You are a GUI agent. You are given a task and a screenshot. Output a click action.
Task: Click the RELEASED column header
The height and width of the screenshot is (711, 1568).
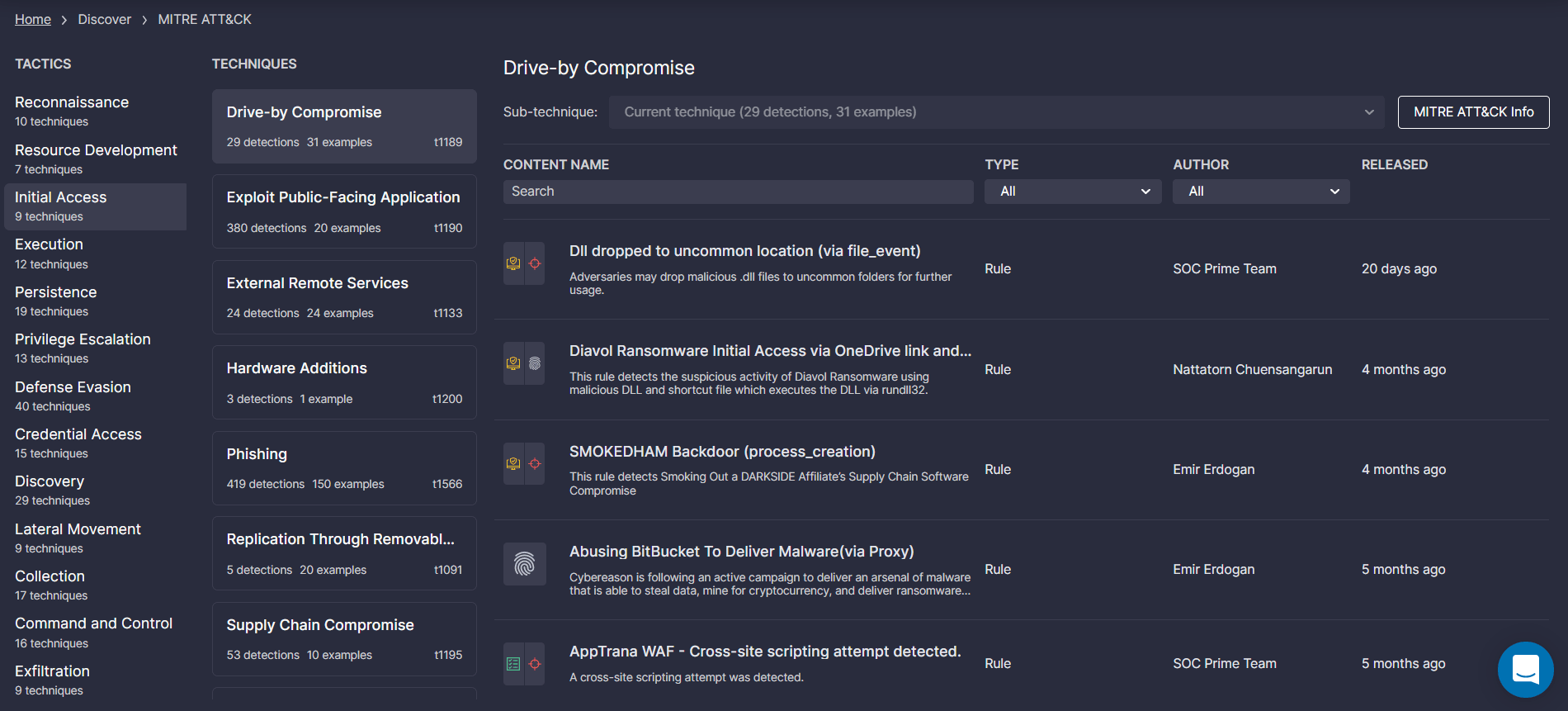click(x=1394, y=164)
